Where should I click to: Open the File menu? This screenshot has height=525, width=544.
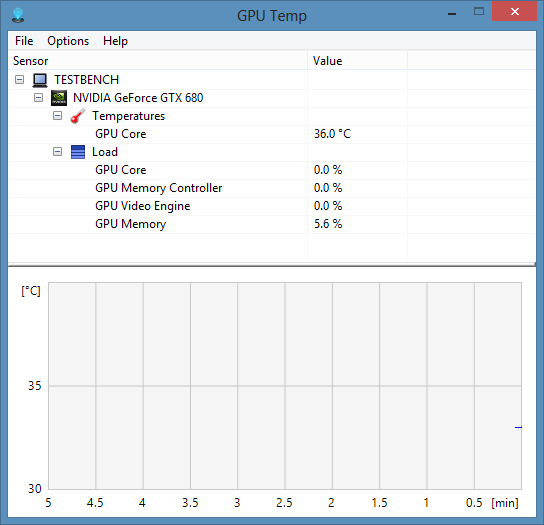point(24,41)
